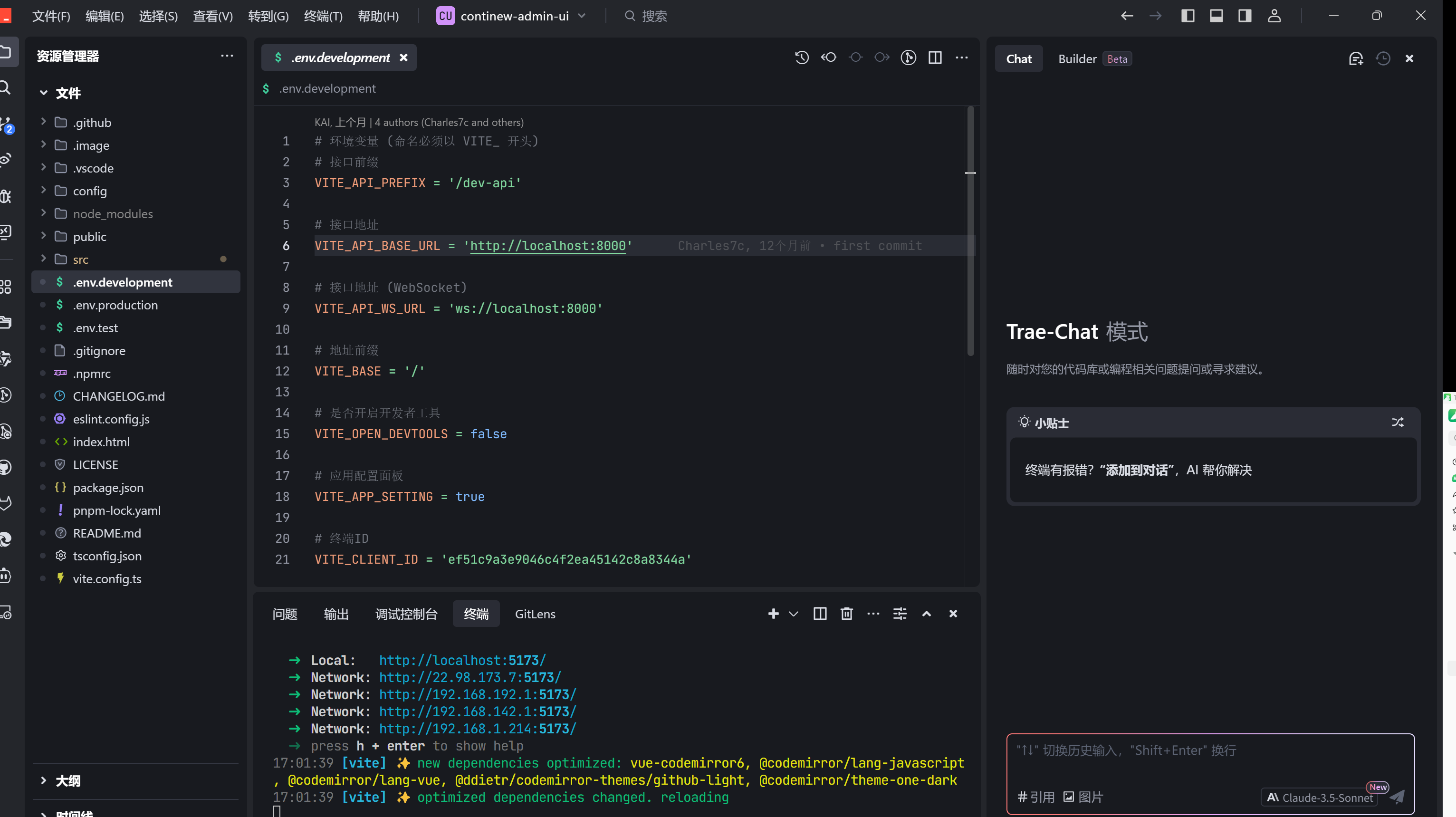Open editor more actions ellipsis menu
1456x817 pixels.
click(961, 58)
